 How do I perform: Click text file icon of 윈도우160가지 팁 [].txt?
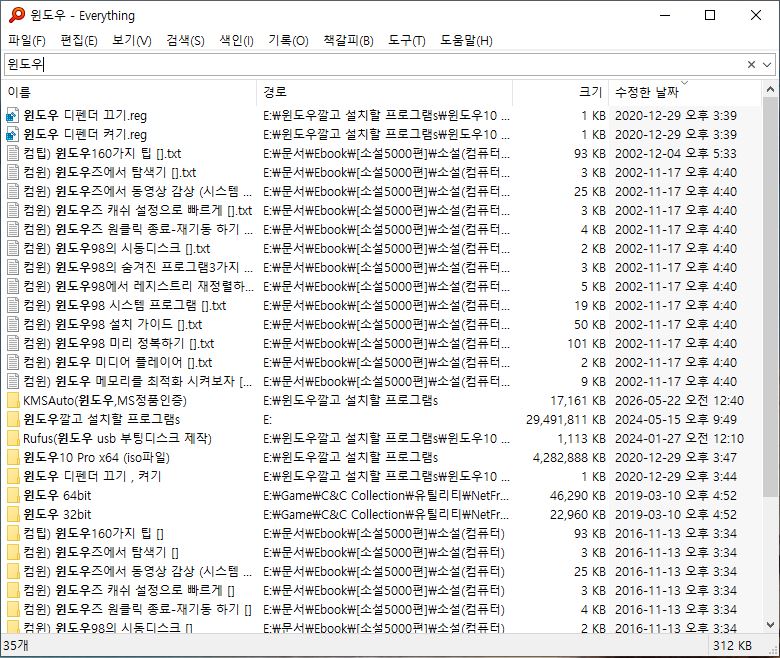(x=13, y=153)
